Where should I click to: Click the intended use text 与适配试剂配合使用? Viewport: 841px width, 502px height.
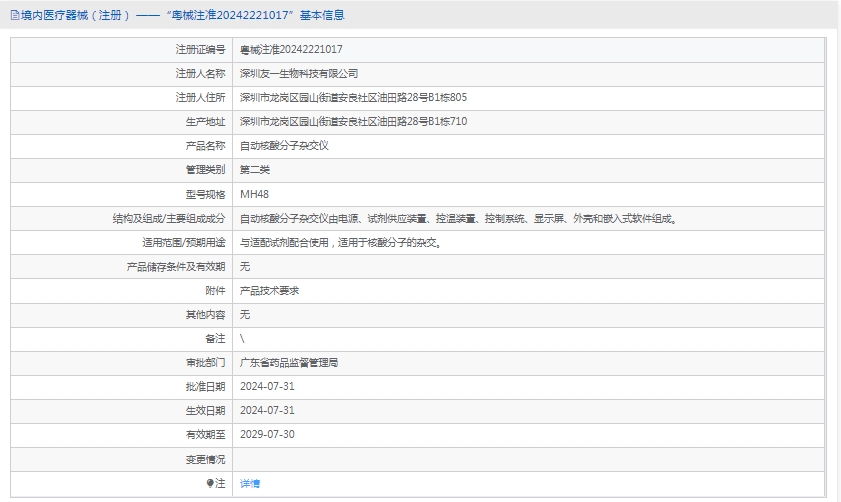tap(340, 242)
